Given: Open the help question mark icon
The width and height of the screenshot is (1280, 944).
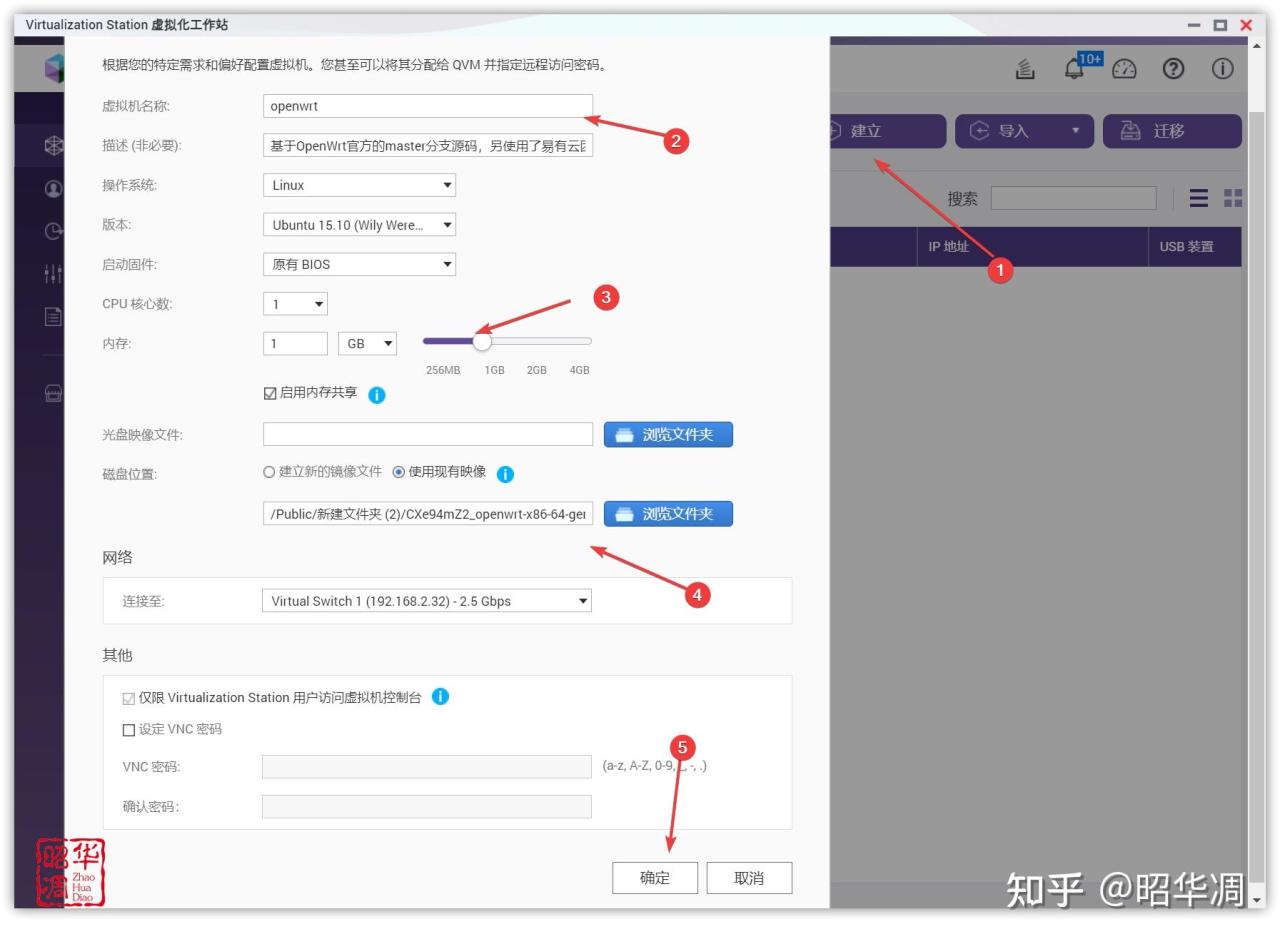Looking at the screenshot, I should [x=1174, y=68].
